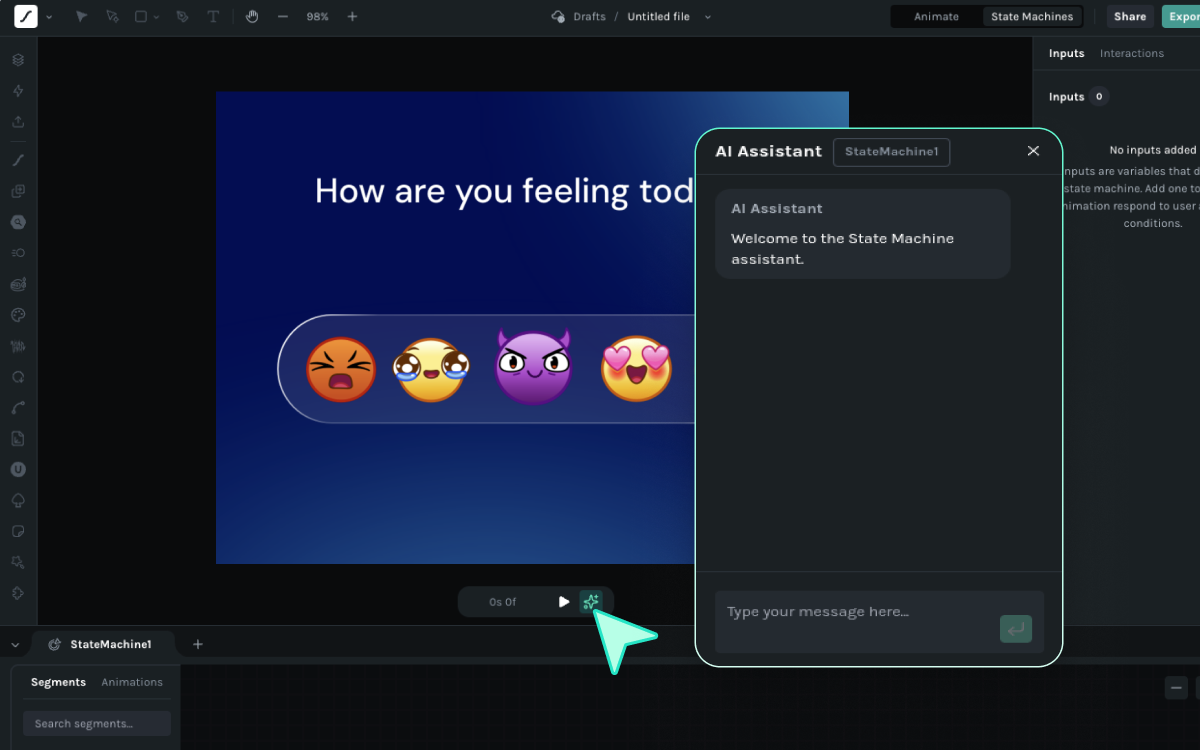Click the arrow selection tool
Viewport: 1200px width, 750px height.
click(x=82, y=17)
